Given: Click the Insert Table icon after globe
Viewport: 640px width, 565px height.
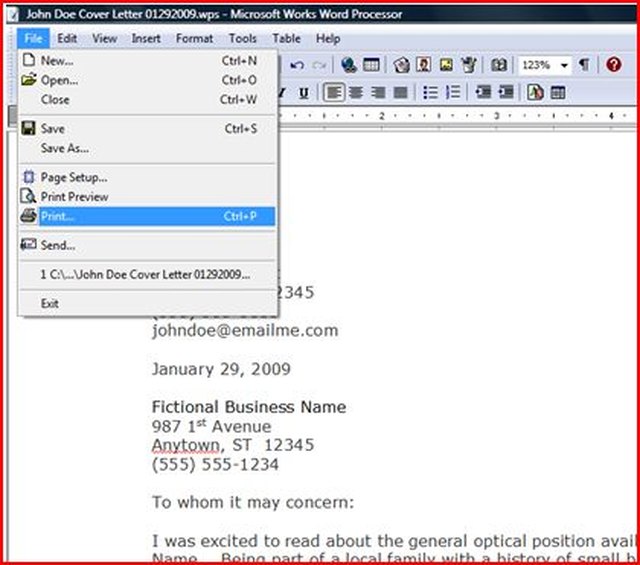Looking at the screenshot, I should (x=371, y=65).
